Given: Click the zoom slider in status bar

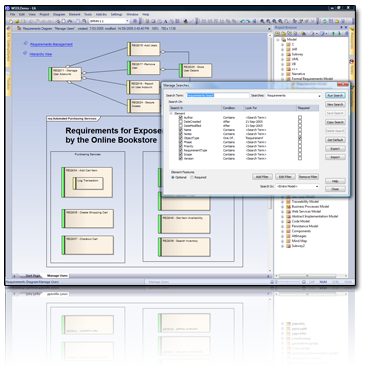Looking at the screenshot, I should pyautogui.click(x=289, y=282).
